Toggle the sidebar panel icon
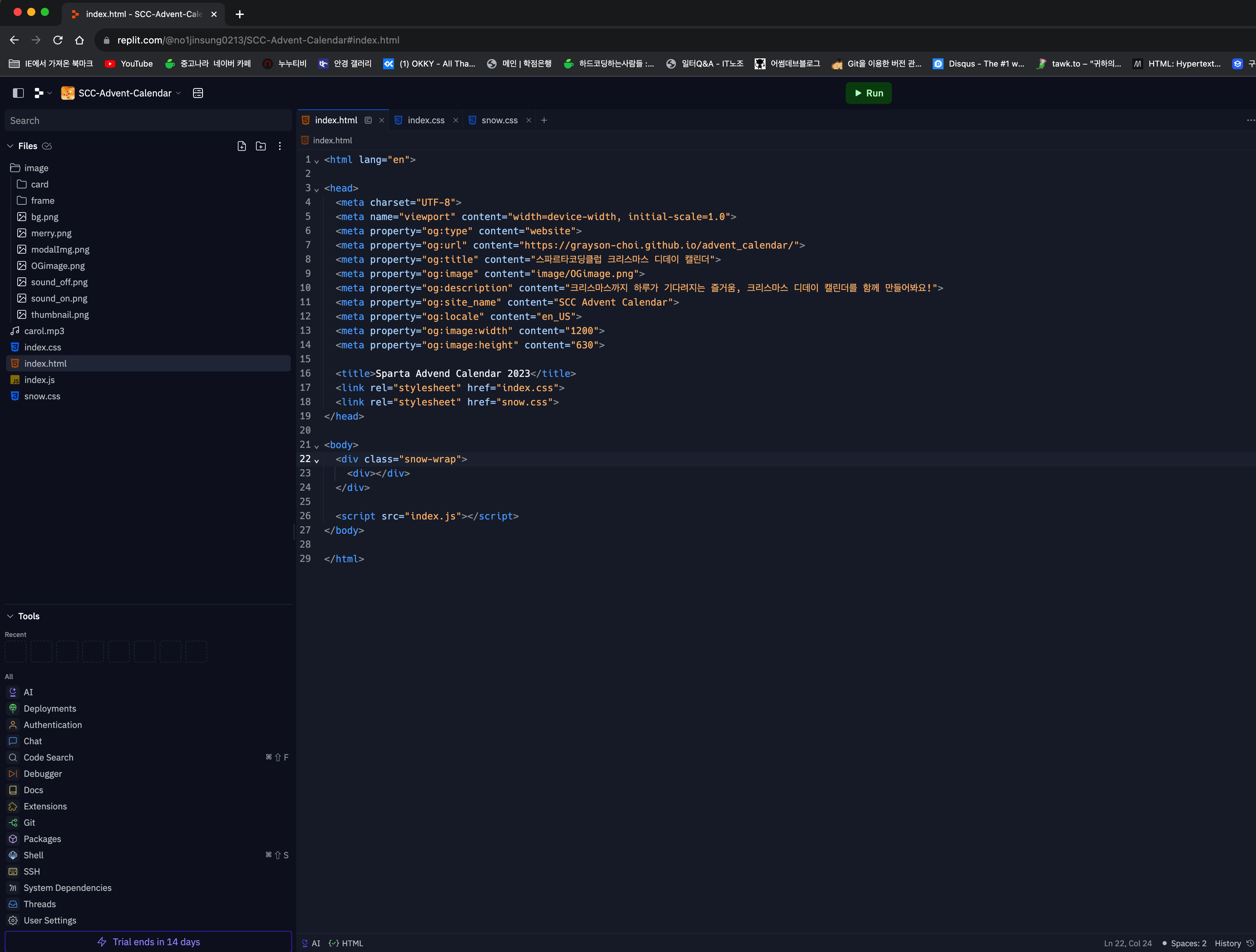 [x=18, y=93]
